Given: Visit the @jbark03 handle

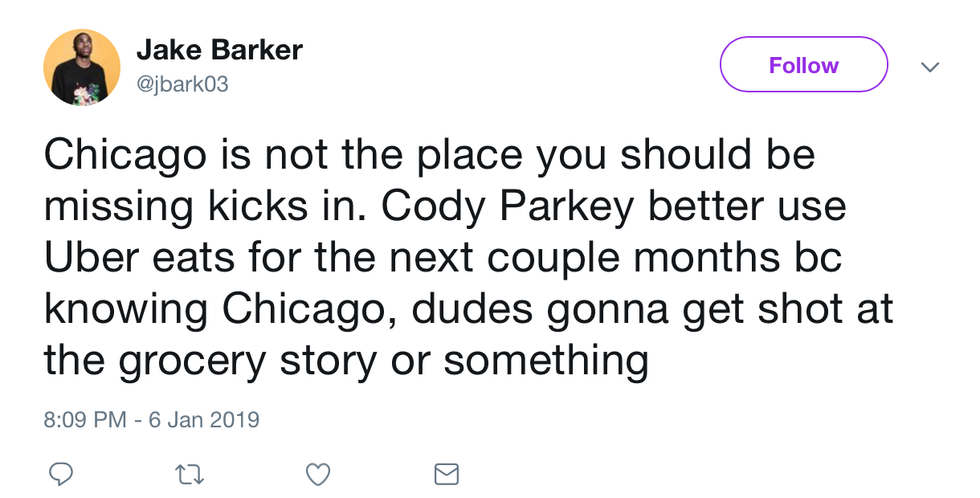Looking at the screenshot, I should tap(182, 84).
